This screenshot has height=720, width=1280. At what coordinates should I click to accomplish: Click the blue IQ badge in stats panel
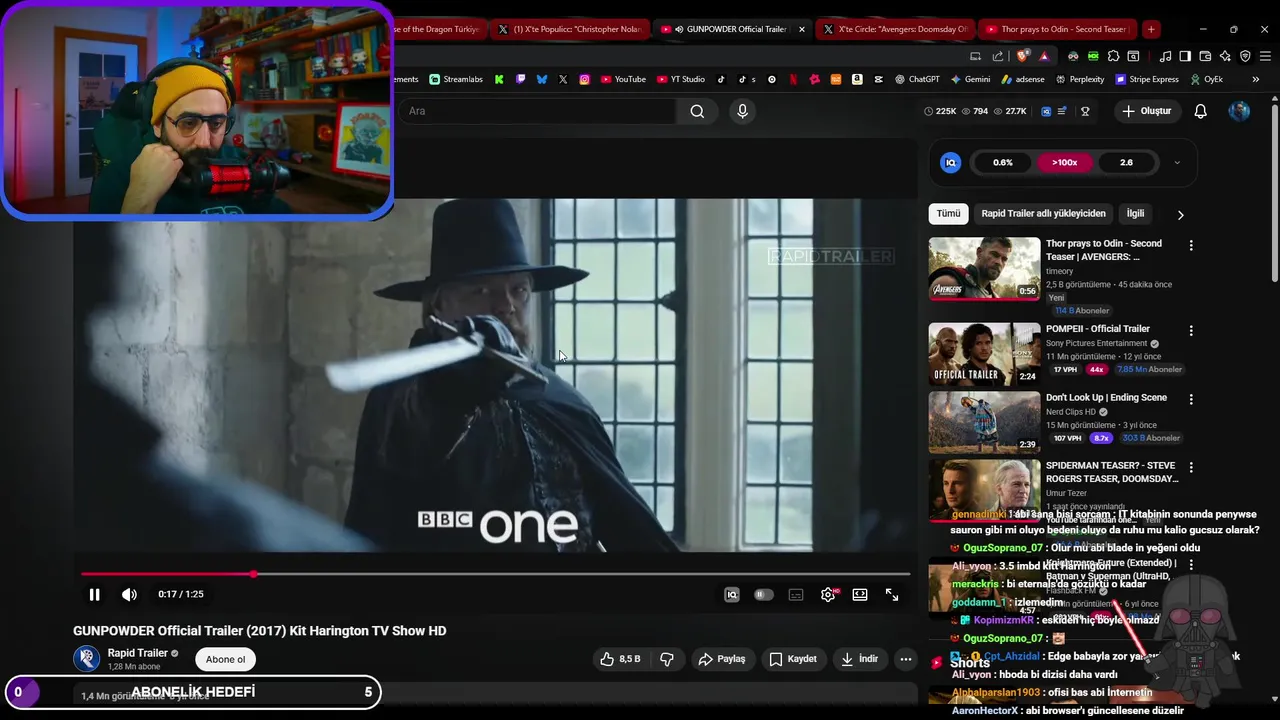pos(951,162)
